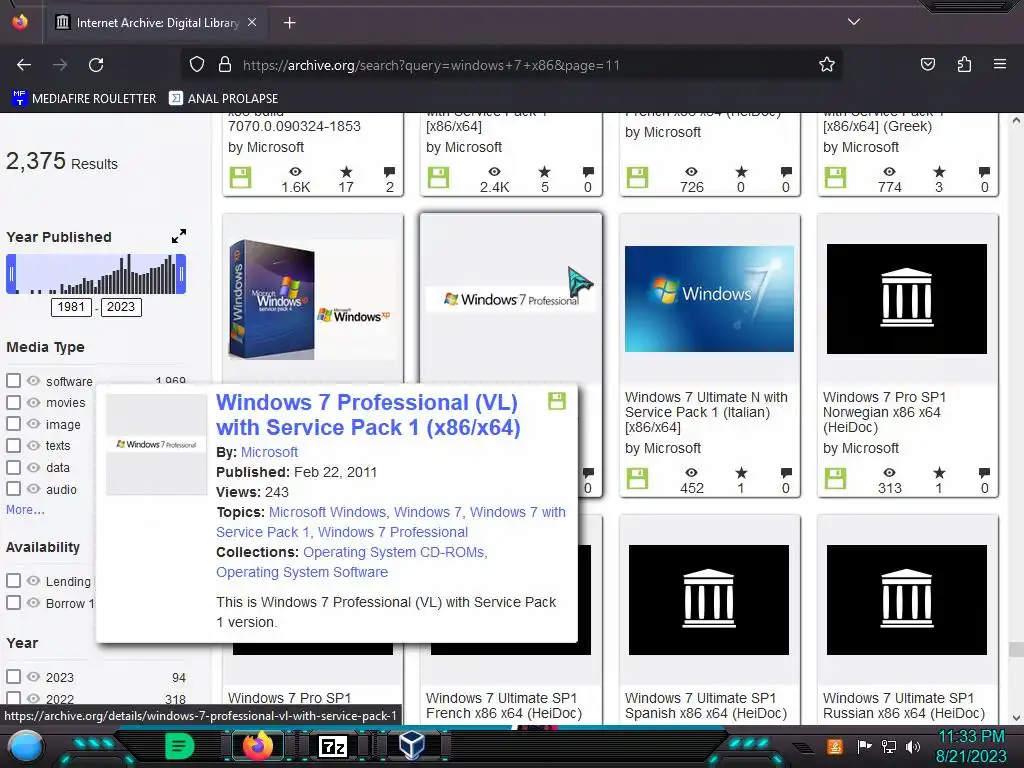The height and width of the screenshot is (768, 1024).
Task: Open network tray icon
Action: click(888, 746)
